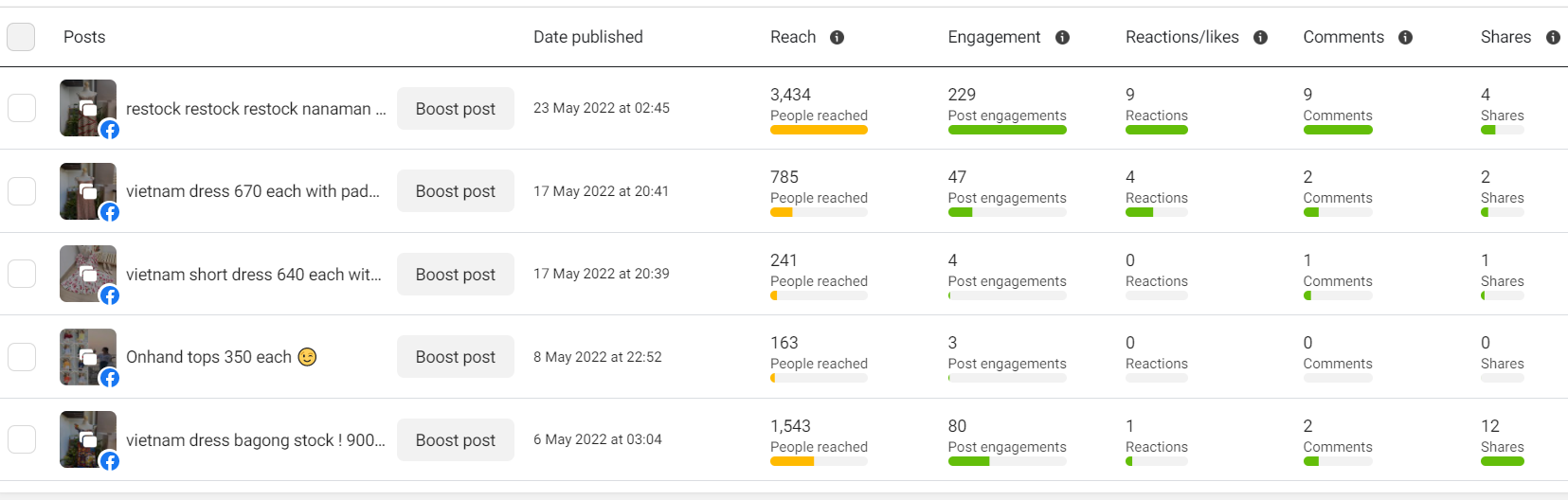
Task: Click the info icon next to Reach
Action: click(837, 38)
